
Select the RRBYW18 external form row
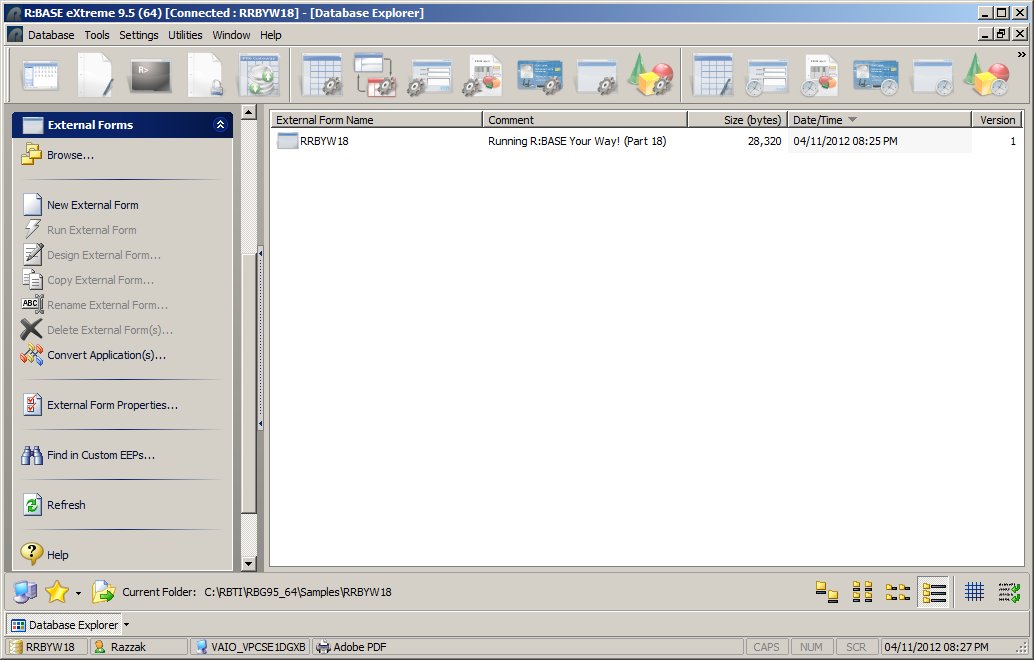pyautogui.click(x=324, y=141)
